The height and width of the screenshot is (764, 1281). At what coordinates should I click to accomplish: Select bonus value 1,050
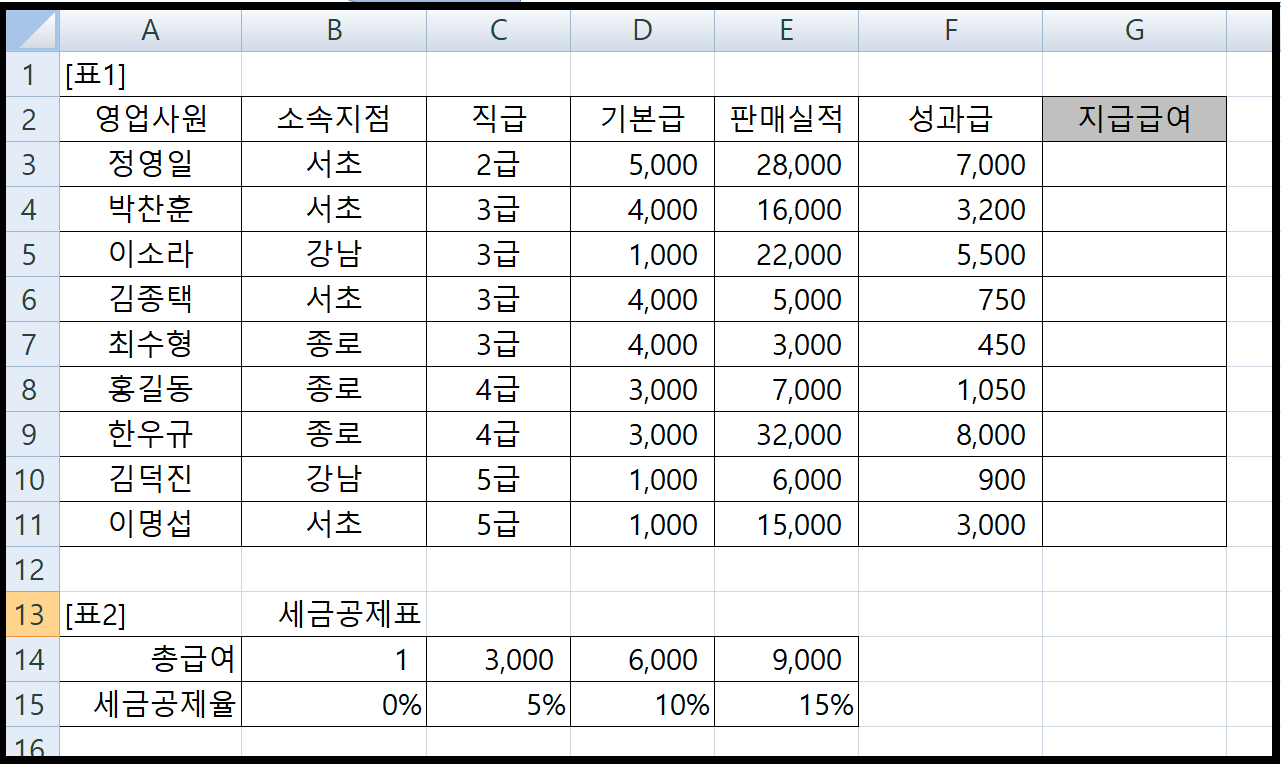[950, 389]
